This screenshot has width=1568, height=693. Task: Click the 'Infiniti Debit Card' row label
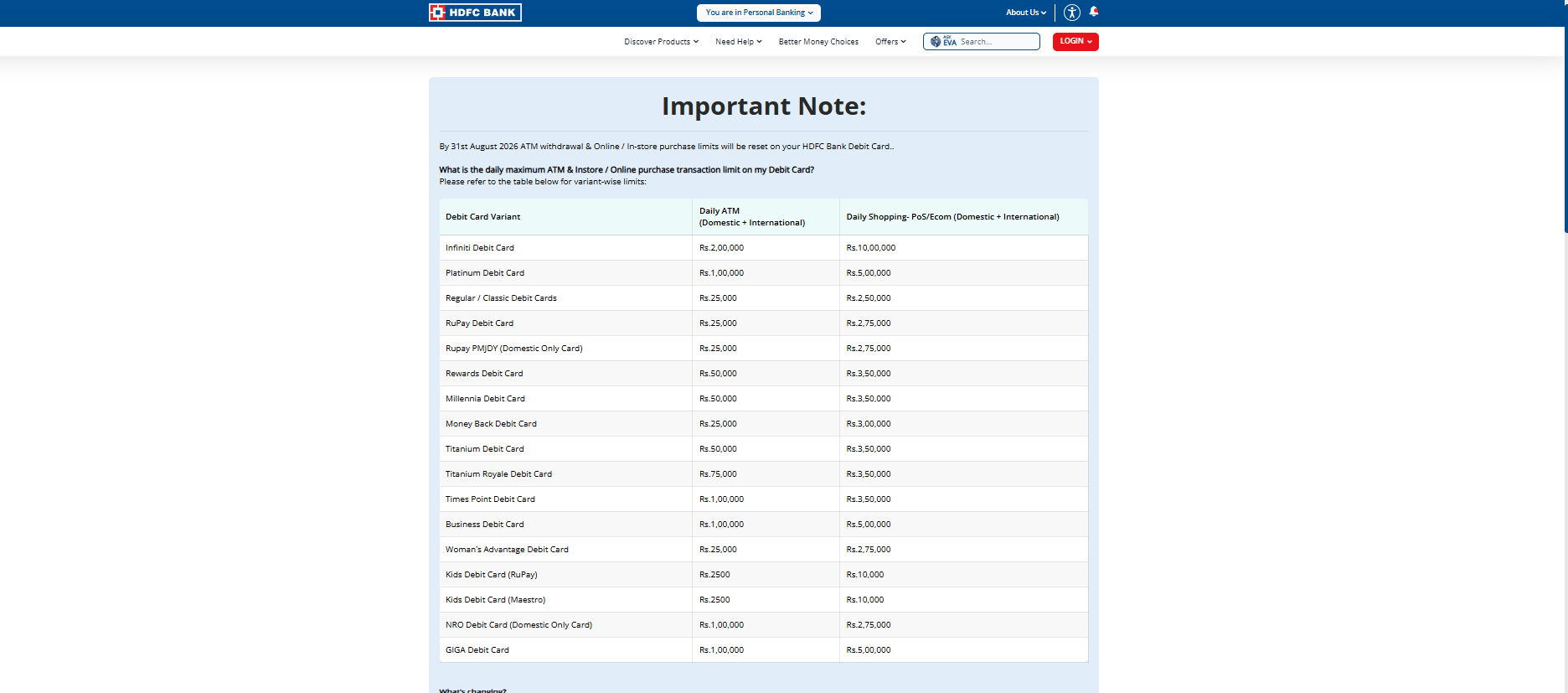tap(480, 248)
